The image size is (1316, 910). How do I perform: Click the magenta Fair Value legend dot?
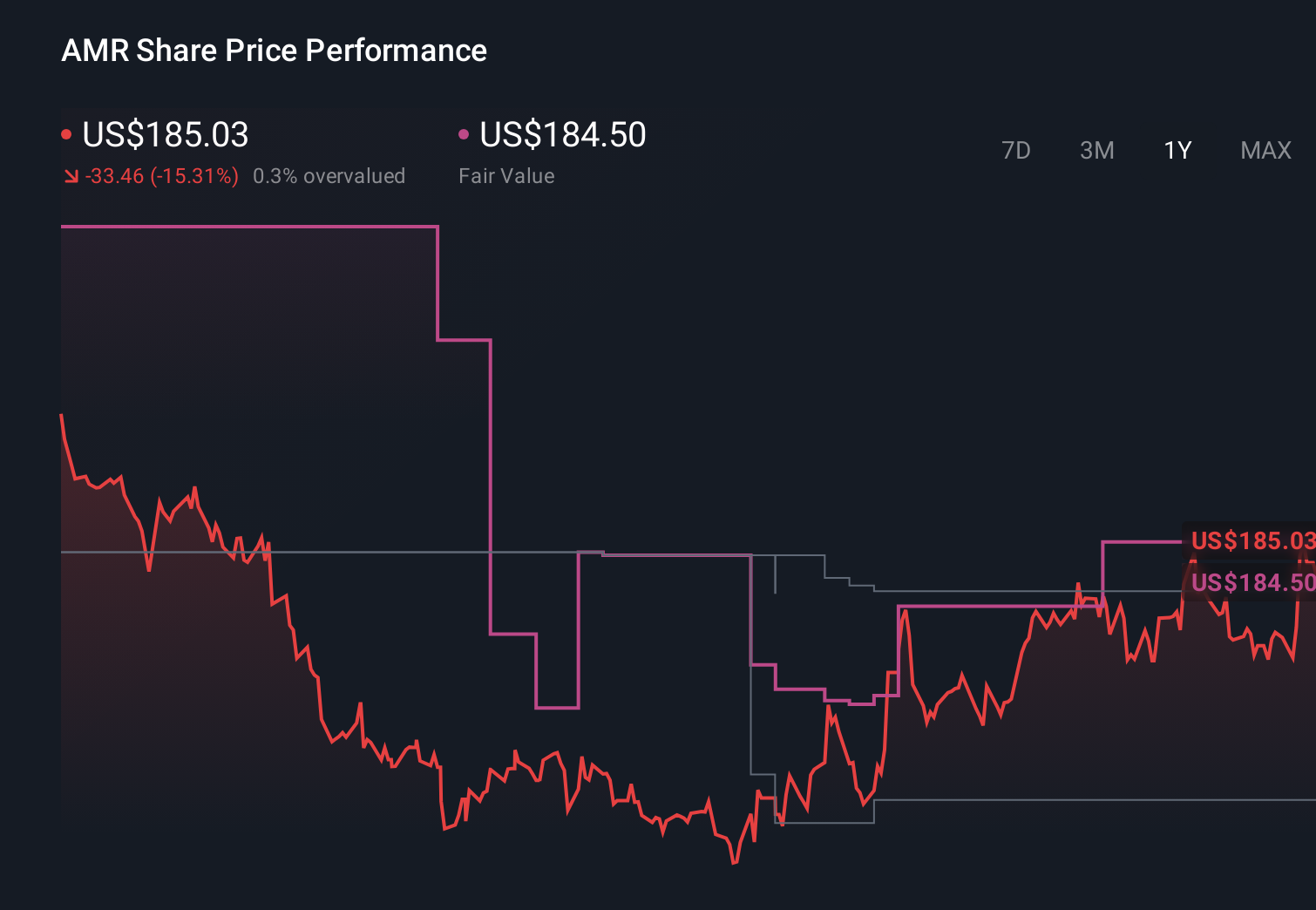point(464,132)
